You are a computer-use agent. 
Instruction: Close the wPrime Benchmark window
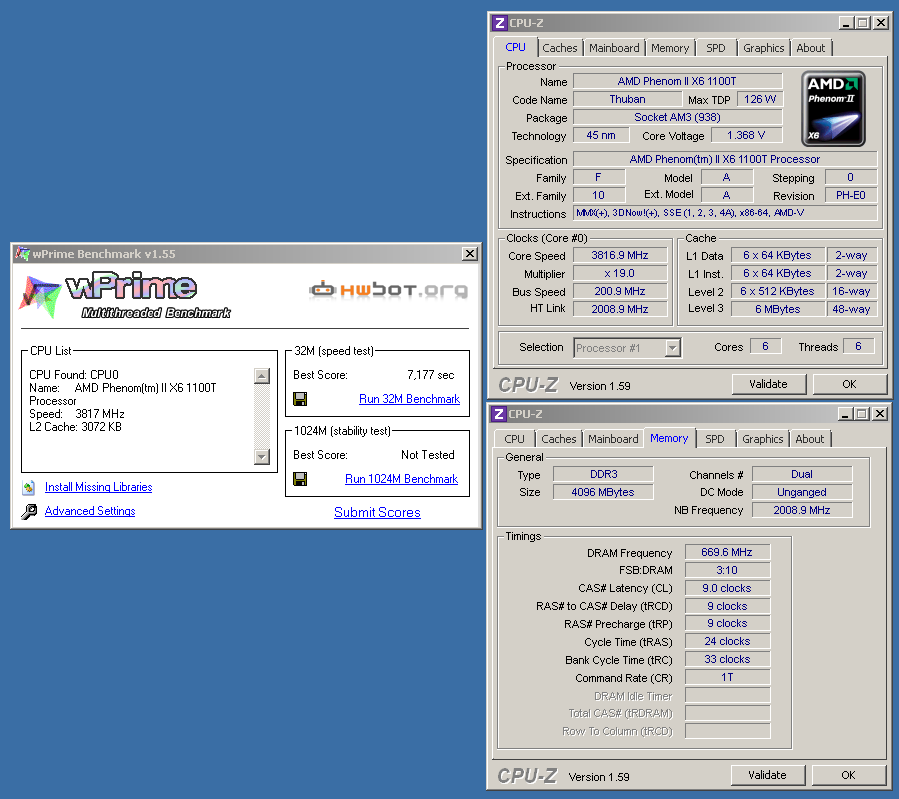(470, 253)
